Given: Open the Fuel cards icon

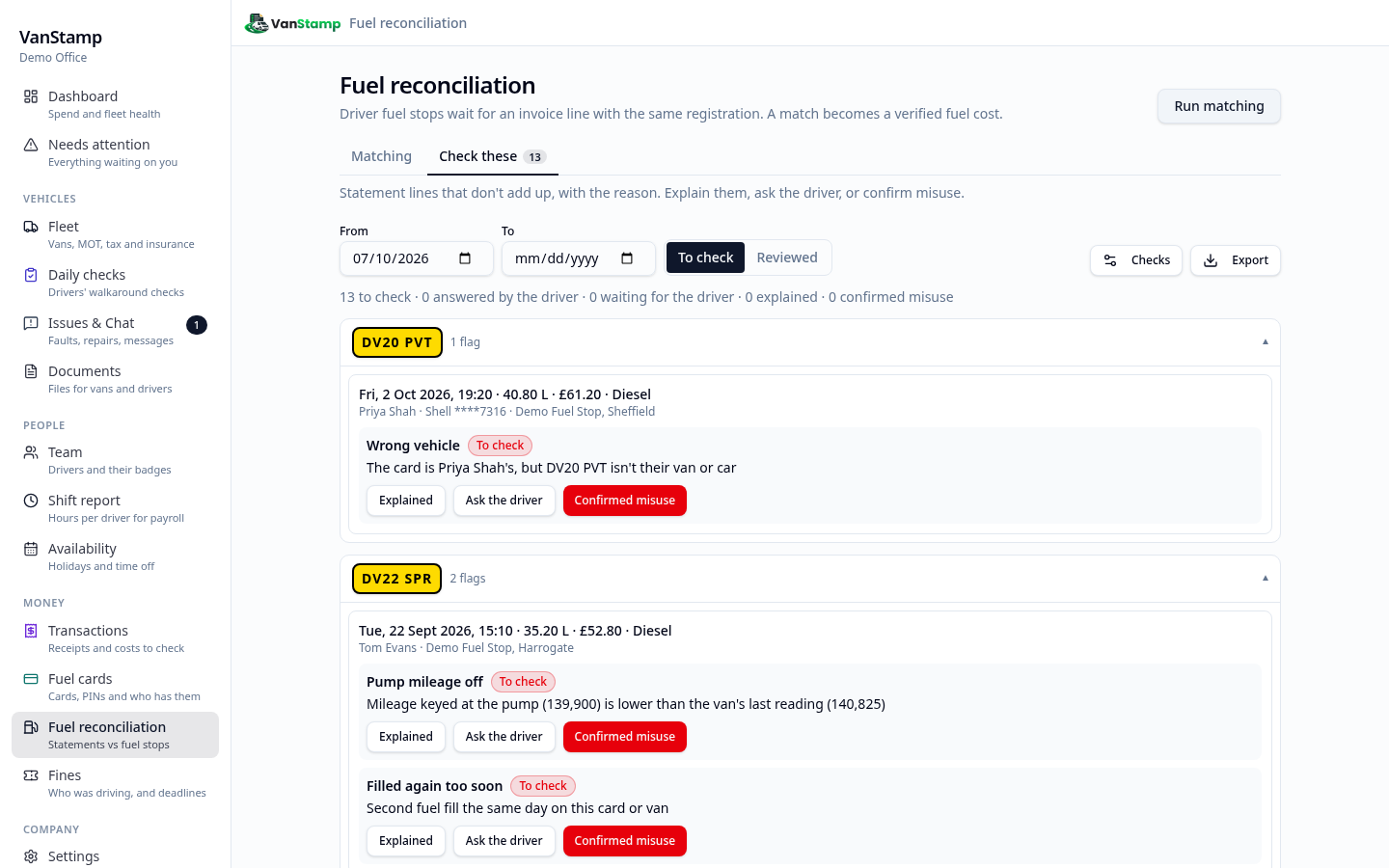Looking at the screenshot, I should point(31,679).
